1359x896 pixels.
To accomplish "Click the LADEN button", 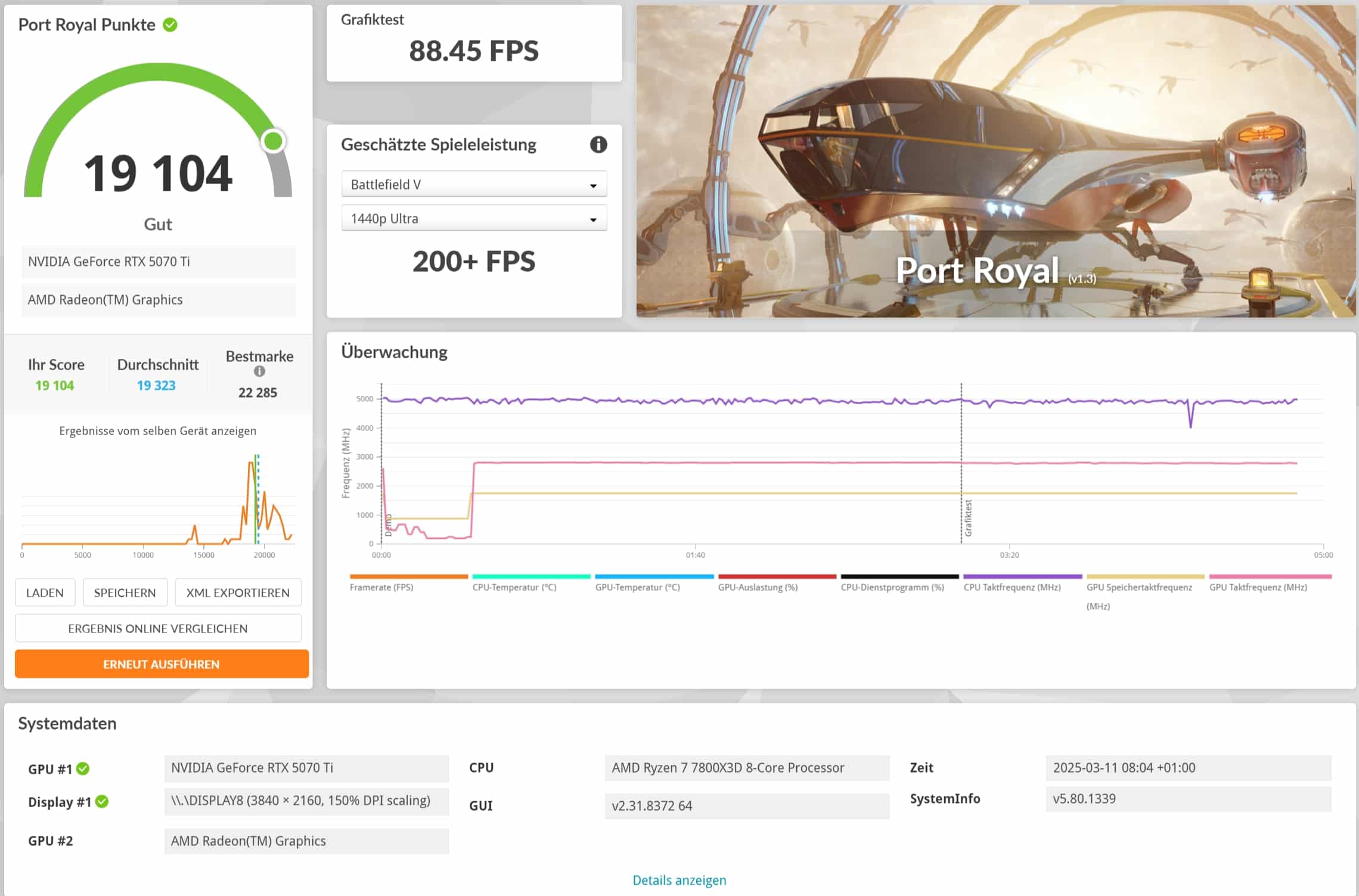I will click(45, 593).
